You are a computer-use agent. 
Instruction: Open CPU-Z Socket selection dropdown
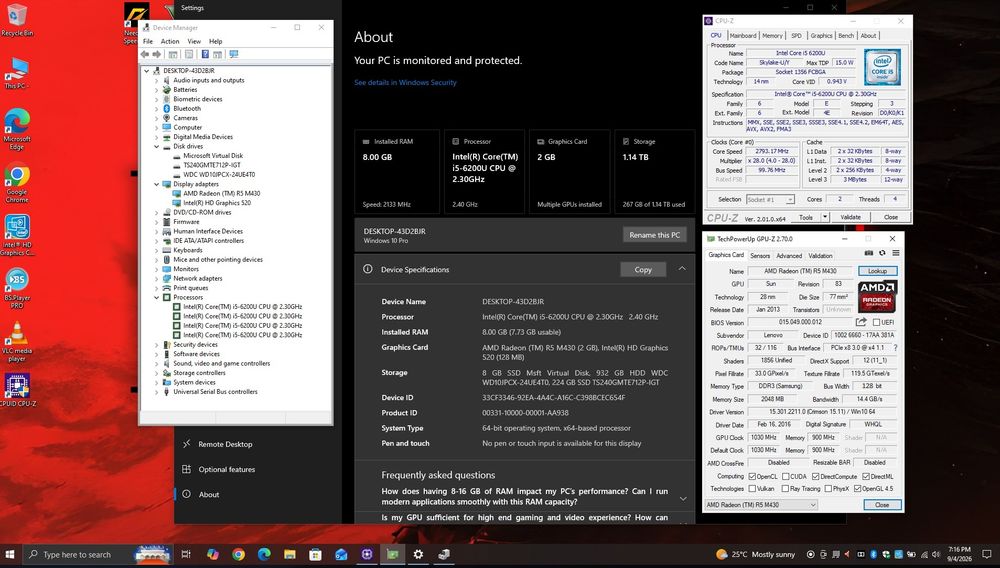point(770,200)
